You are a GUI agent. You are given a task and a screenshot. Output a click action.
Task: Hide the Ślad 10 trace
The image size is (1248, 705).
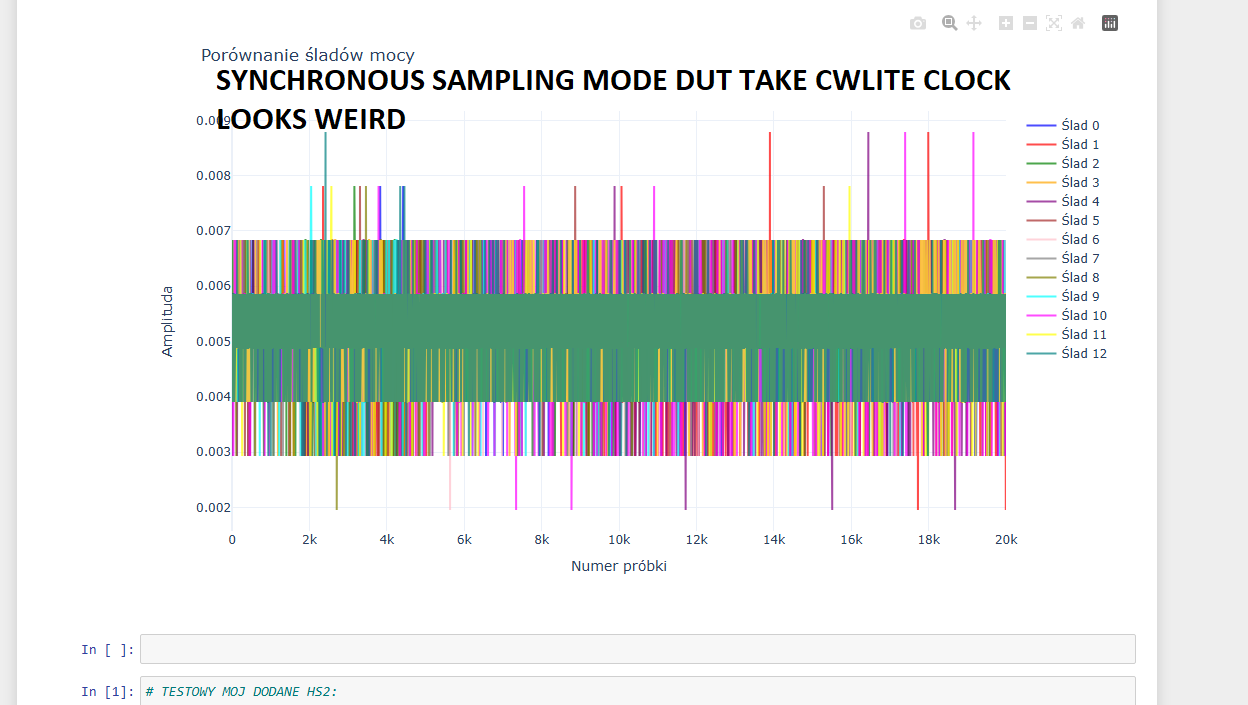(1083, 316)
